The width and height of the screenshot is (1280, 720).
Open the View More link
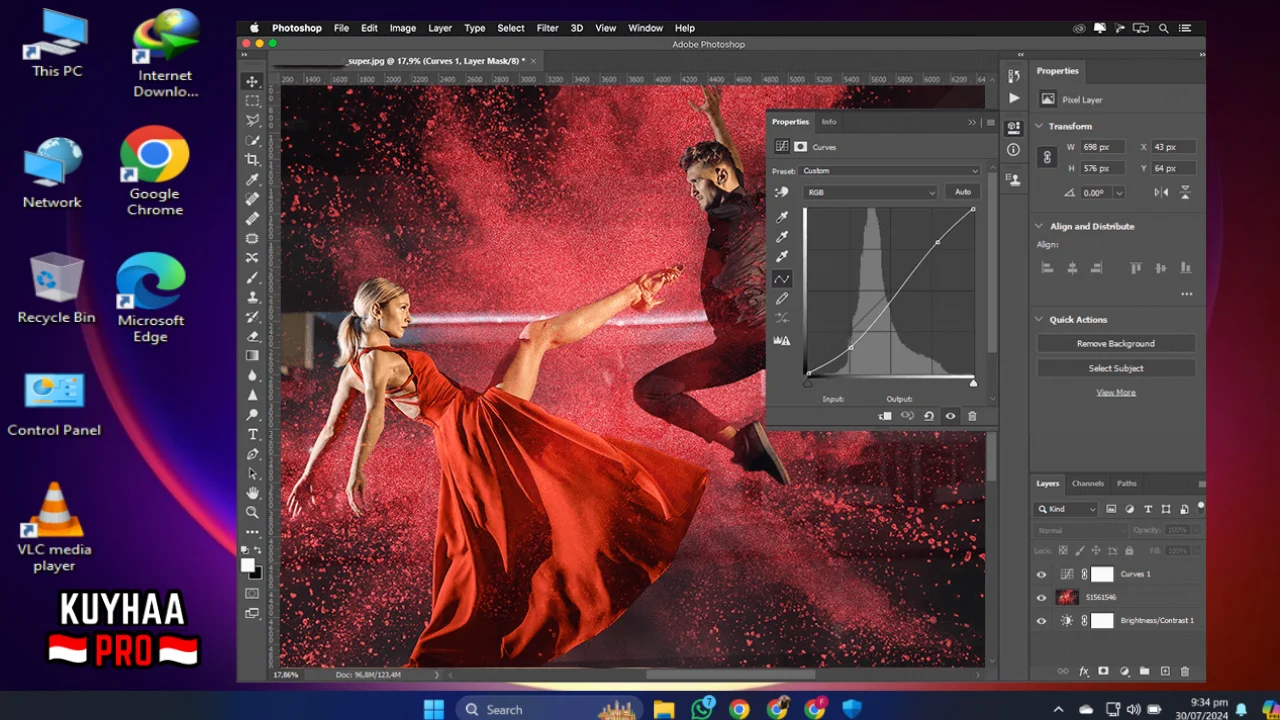tap(1116, 392)
